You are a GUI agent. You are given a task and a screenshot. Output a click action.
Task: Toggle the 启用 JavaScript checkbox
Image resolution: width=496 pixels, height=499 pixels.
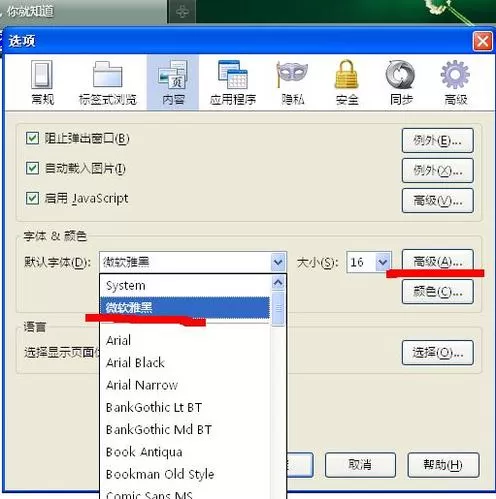point(32,198)
